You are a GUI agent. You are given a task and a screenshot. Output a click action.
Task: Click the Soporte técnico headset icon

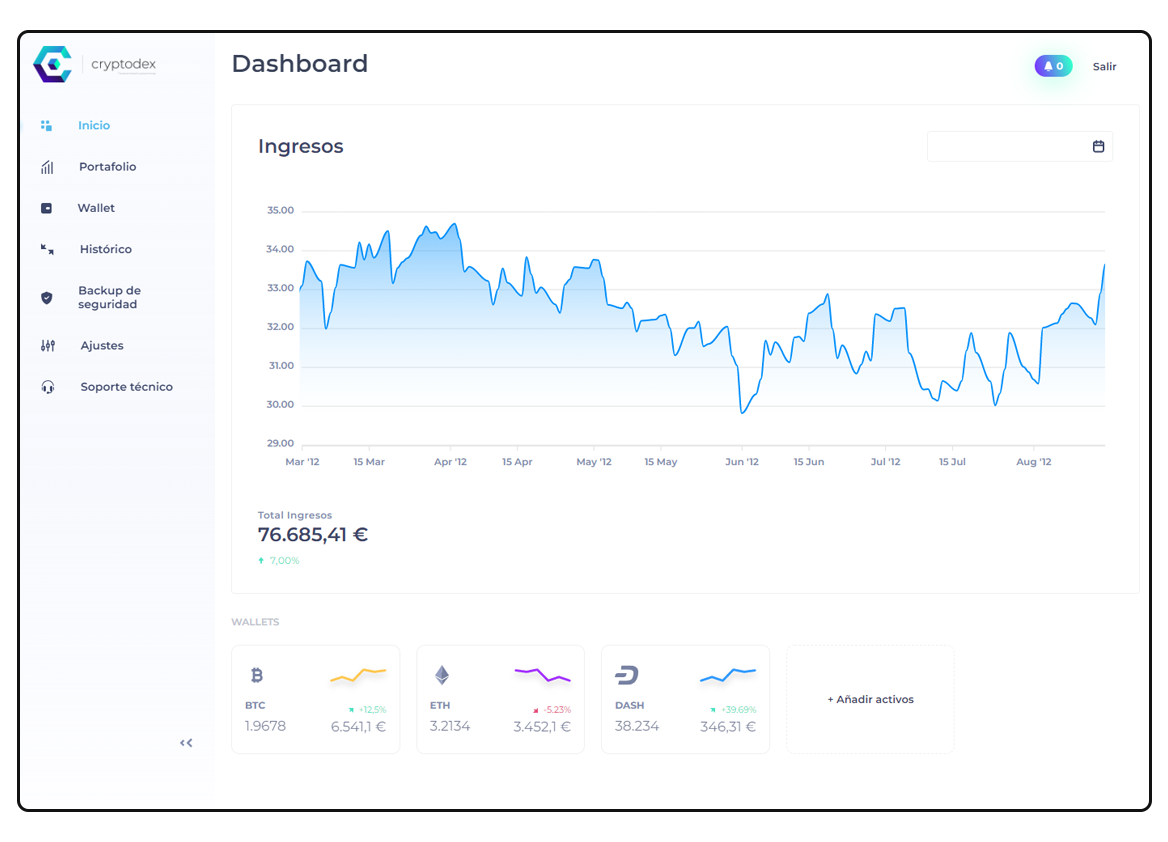[x=47, y=387]
